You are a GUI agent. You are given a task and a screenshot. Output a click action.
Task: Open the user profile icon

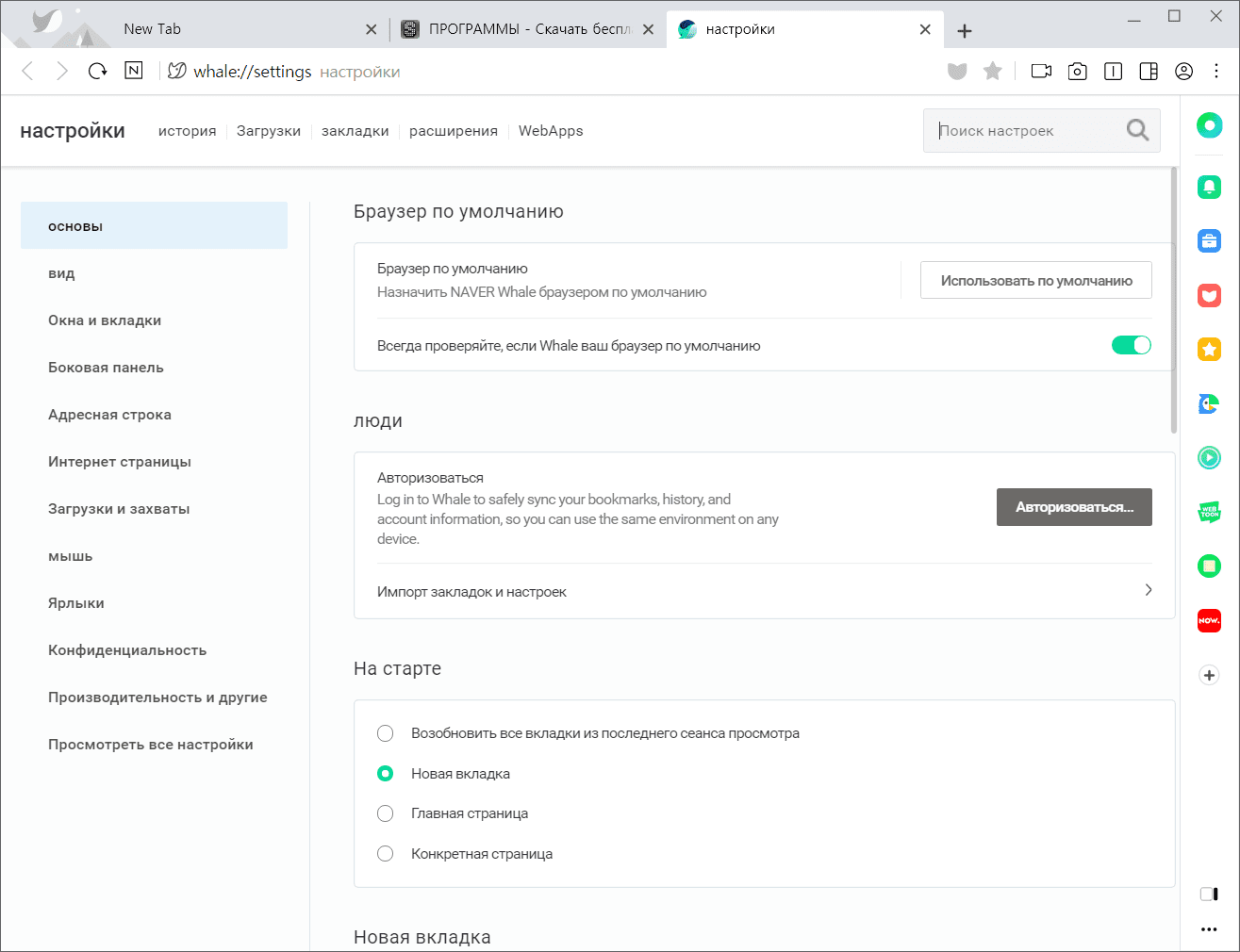(x=1184, y=71)
